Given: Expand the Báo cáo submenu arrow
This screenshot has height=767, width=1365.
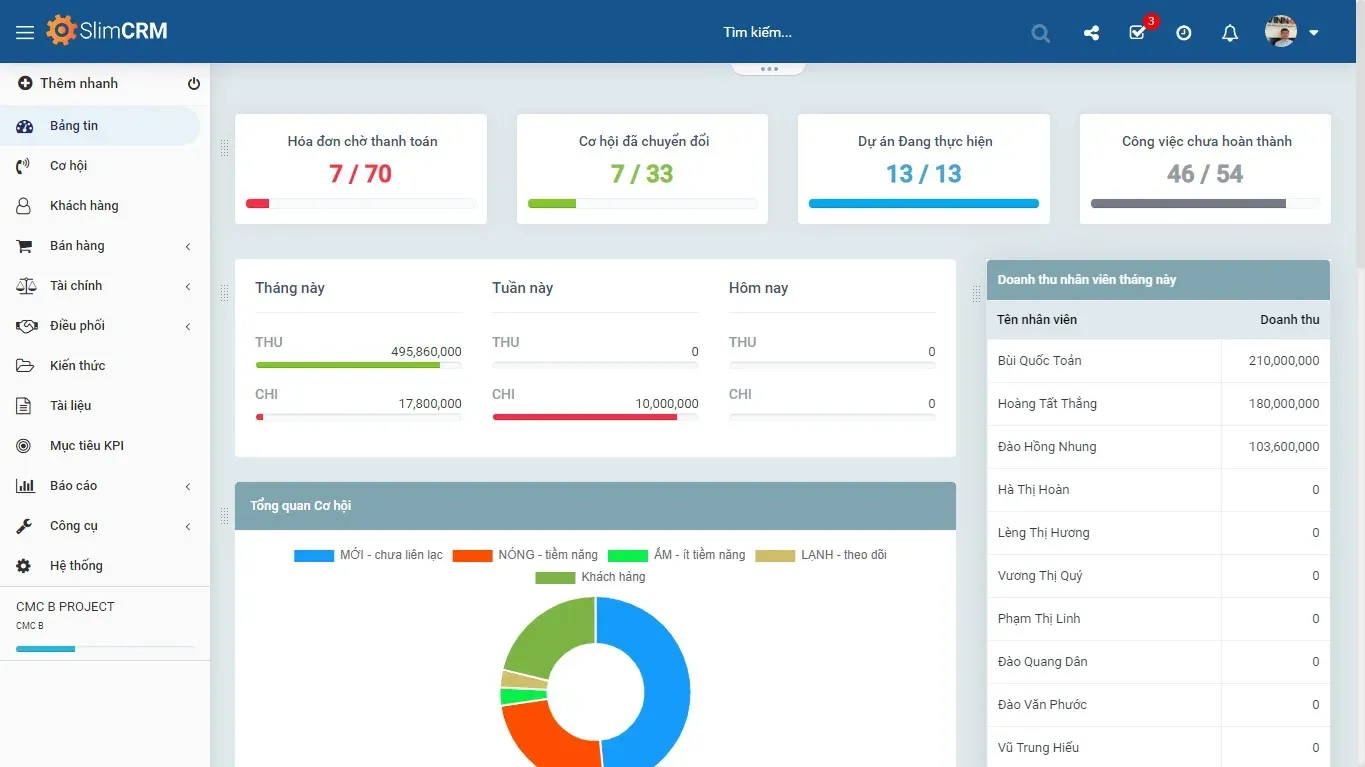Looking at the screenshot, I should point(188,487).
